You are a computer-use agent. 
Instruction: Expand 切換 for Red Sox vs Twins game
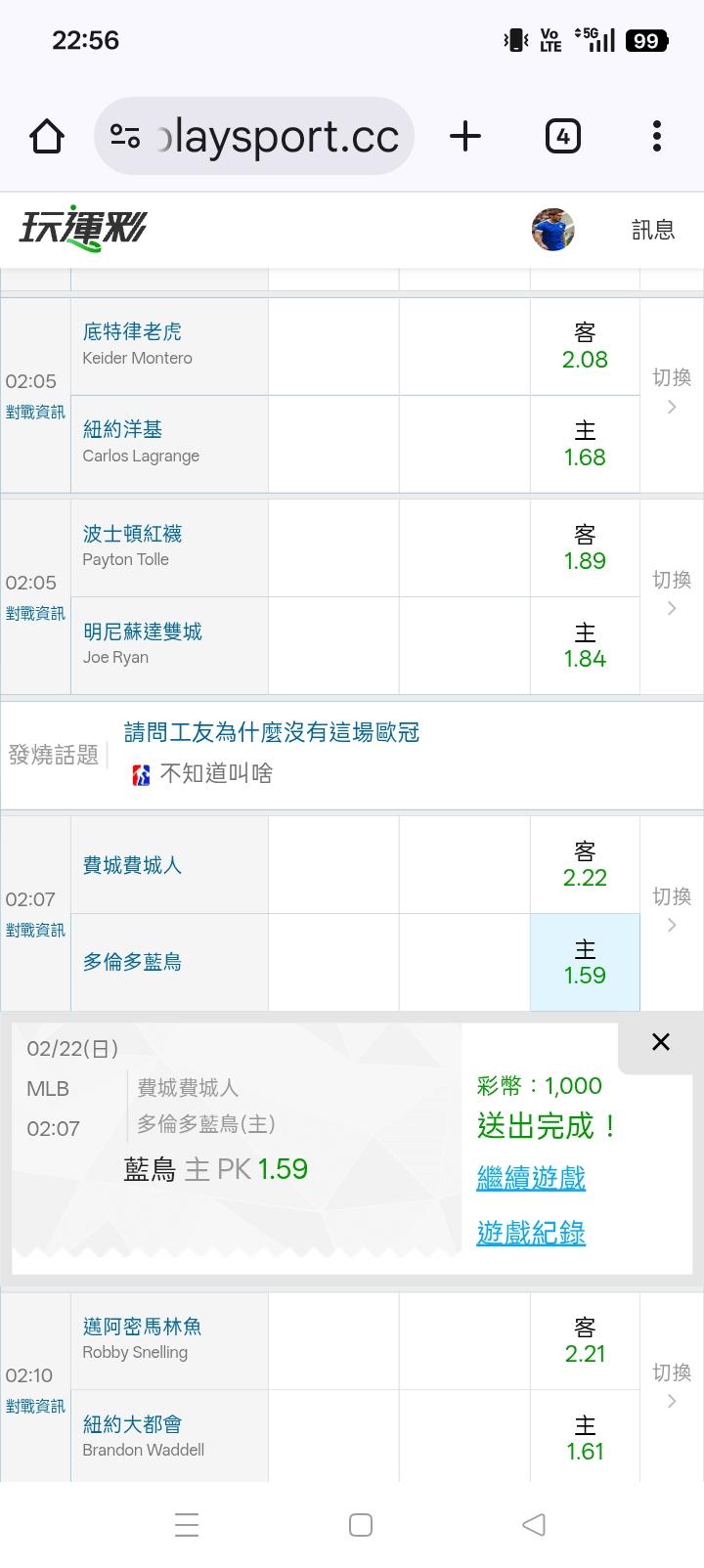672,593
